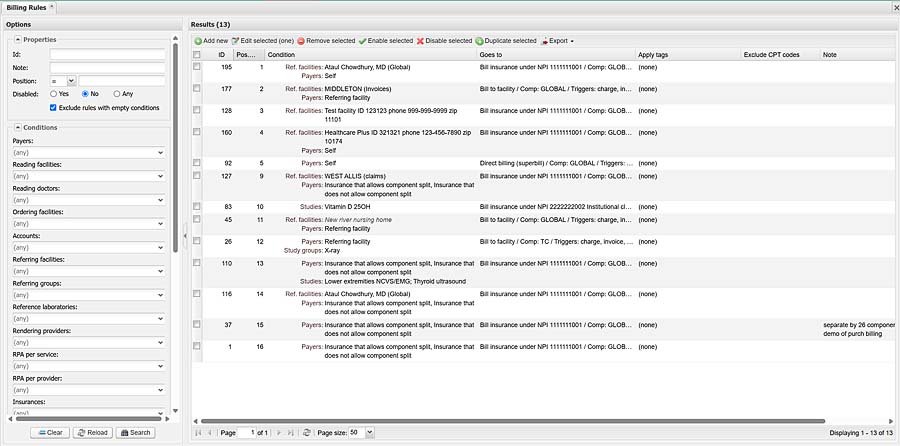This screenshot has width=900, height=446.
Task: Click Edit selected (one) toolbar icon
Action: [236, 41]
